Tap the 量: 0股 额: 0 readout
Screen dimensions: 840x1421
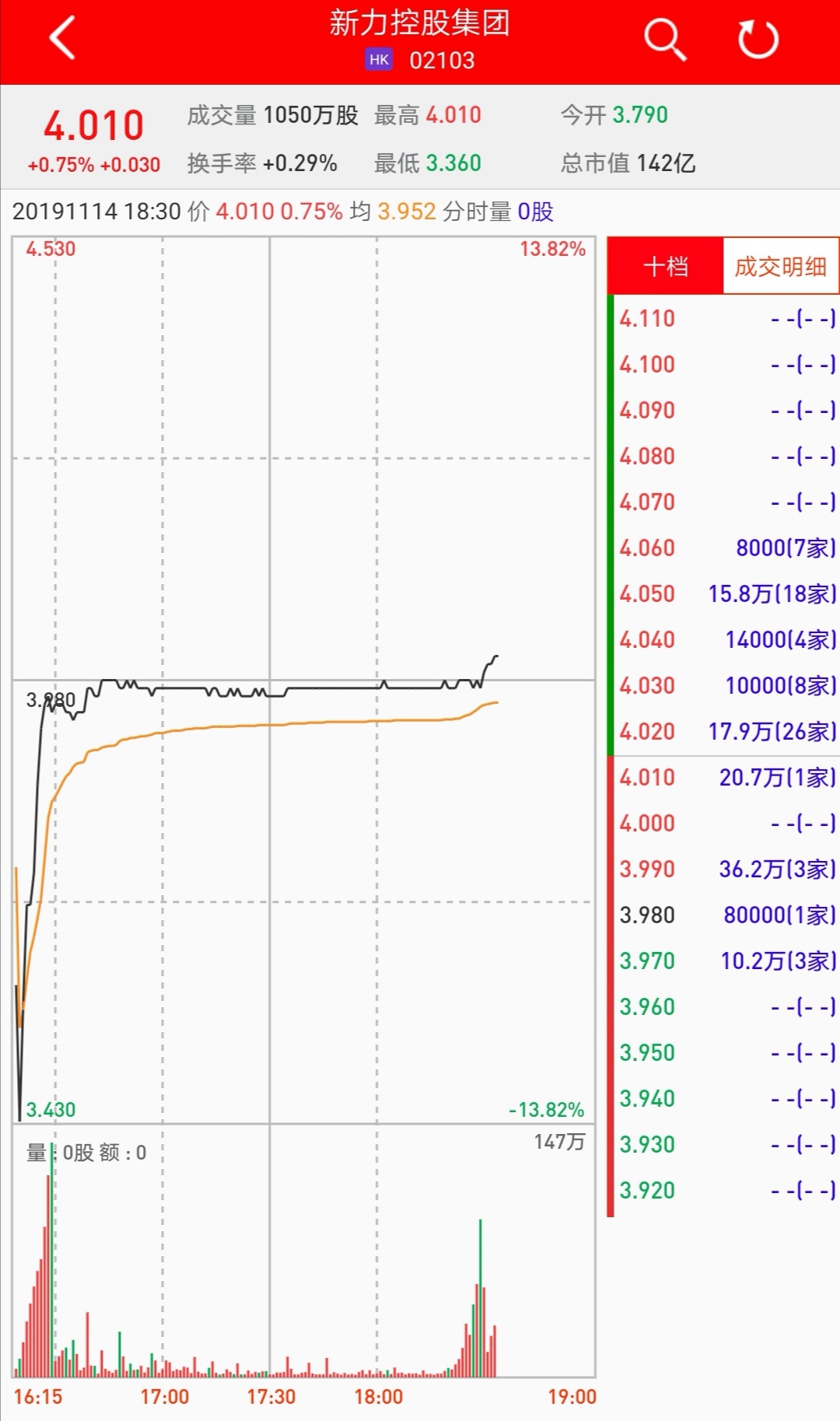[x=86, y=1153]
